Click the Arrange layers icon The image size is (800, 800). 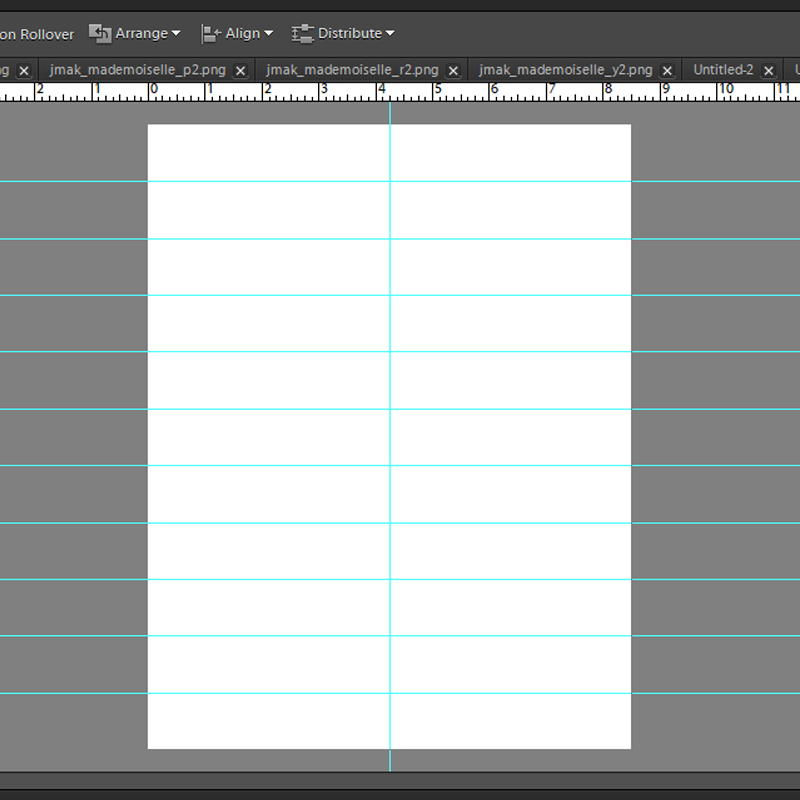(100, 34)
